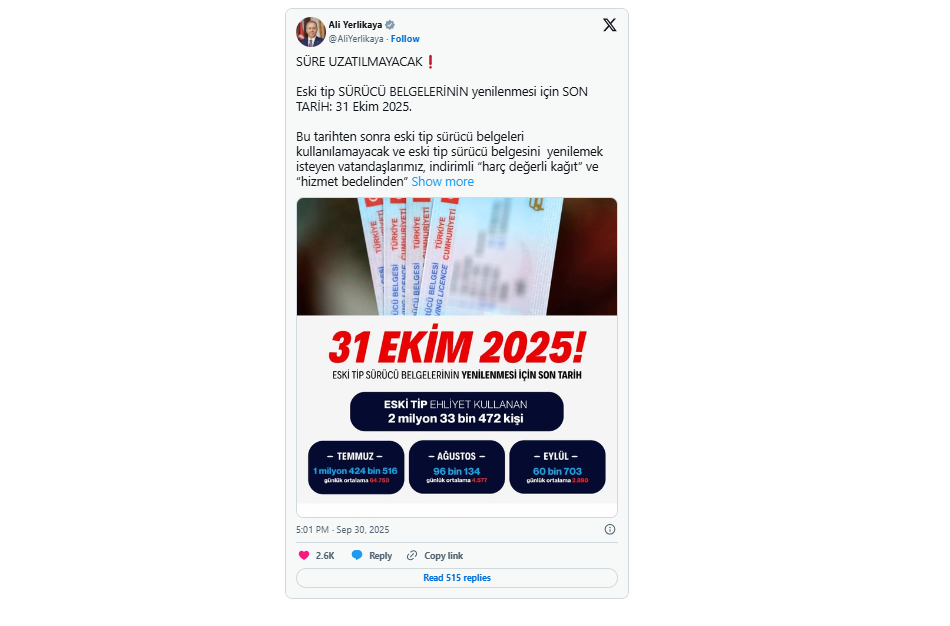Click the 2.6K likes count
Image resolution: width=950 pixels, height=626 pixels.
[x=325, y=555]
